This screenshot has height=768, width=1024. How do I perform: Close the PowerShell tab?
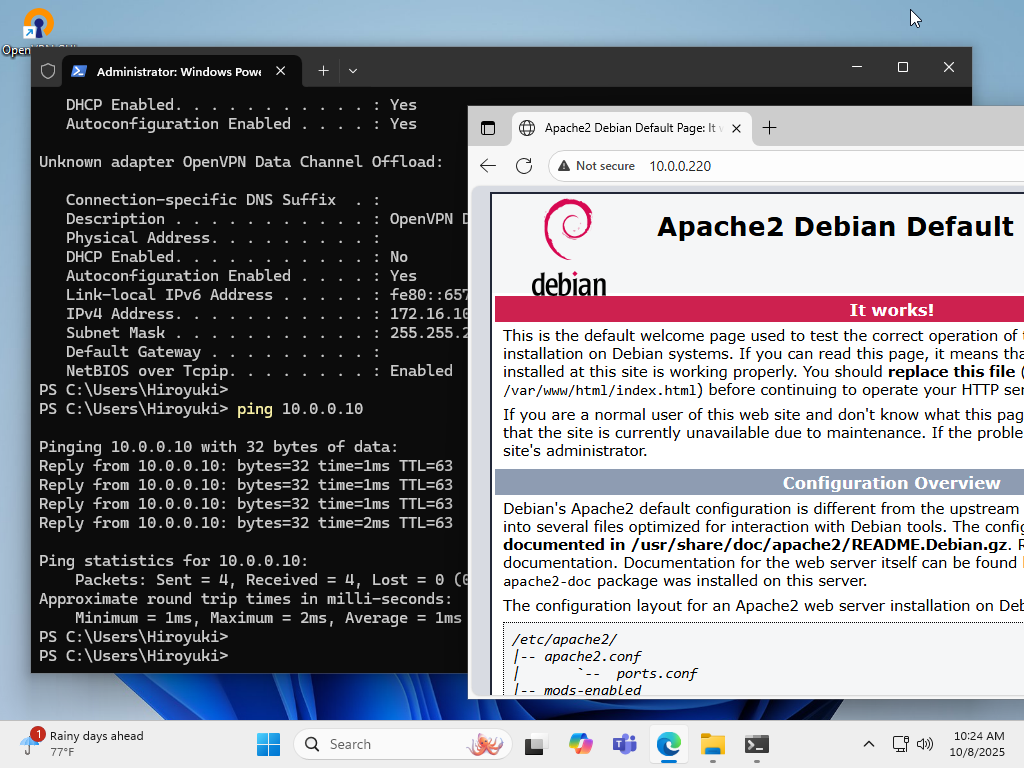(282, 71)
